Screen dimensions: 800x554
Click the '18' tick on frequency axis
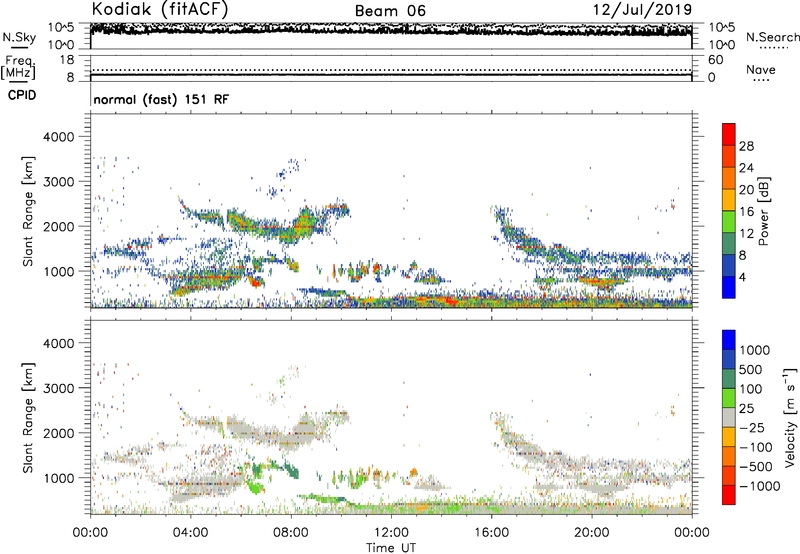pyautogui.click(x=67, y=60)
